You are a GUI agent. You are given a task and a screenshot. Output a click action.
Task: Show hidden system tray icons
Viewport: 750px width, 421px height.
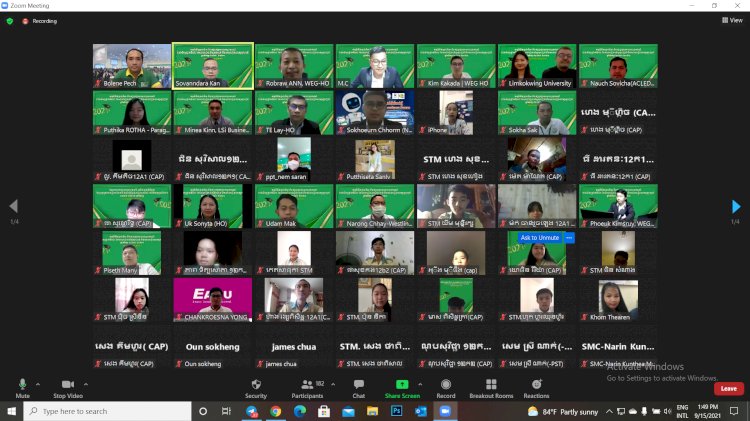pos(609,411)
